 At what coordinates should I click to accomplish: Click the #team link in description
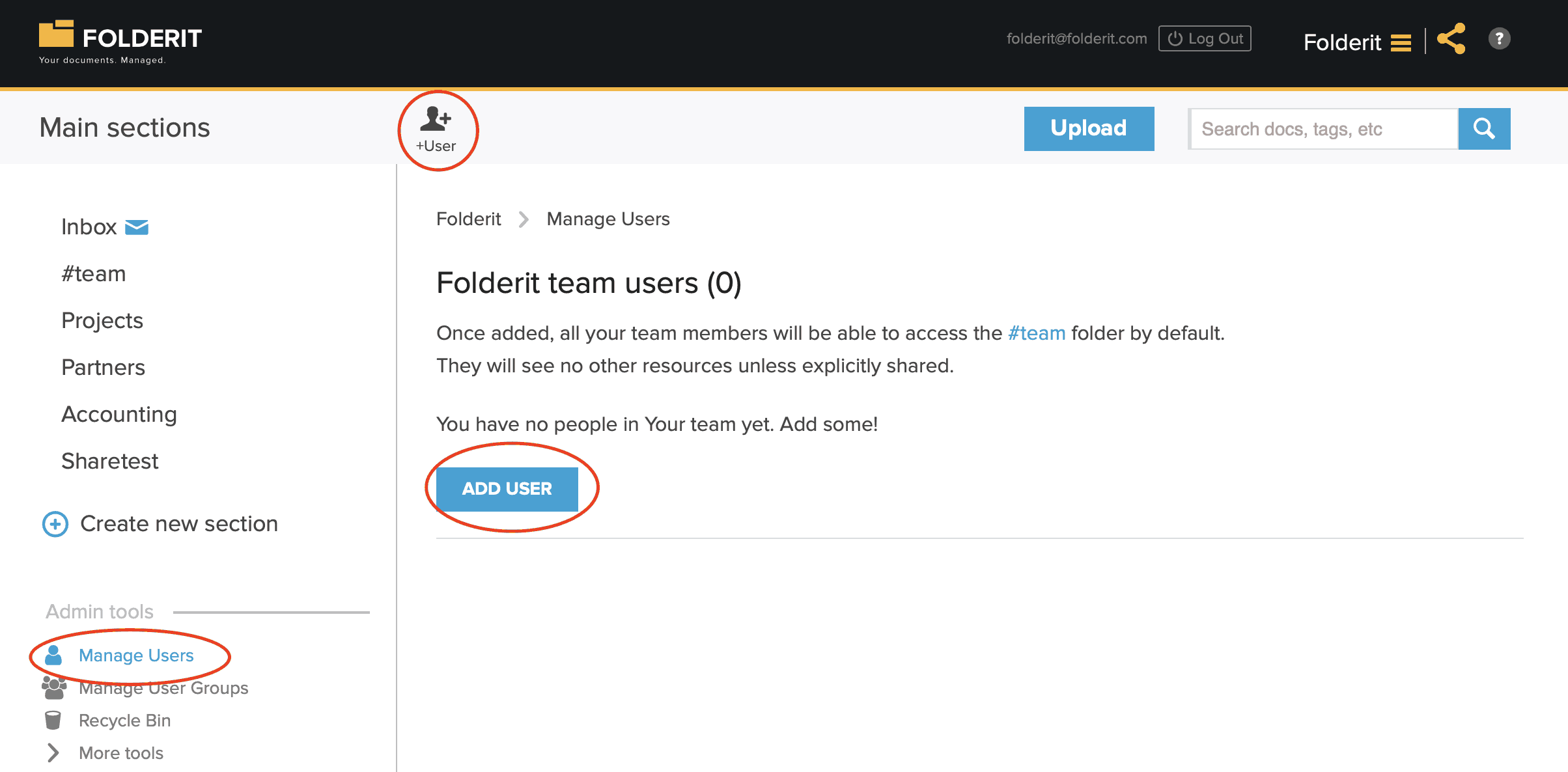coord(1037,333)
